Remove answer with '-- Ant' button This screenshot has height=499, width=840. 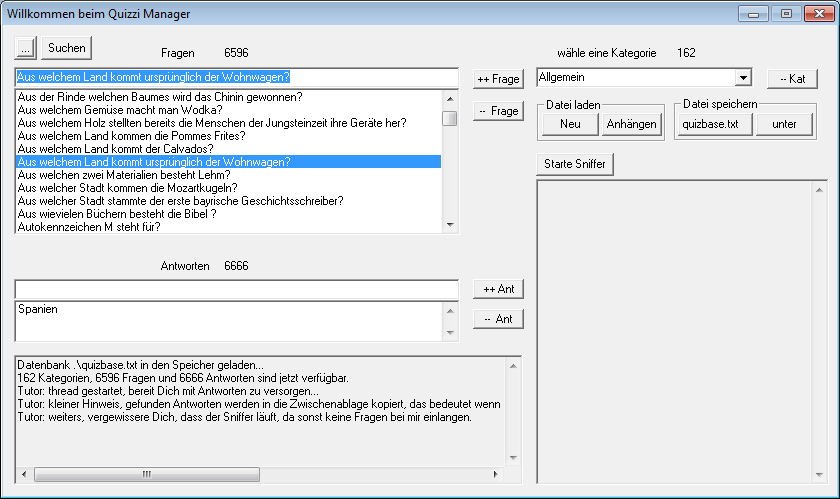(x=498, y=319)
